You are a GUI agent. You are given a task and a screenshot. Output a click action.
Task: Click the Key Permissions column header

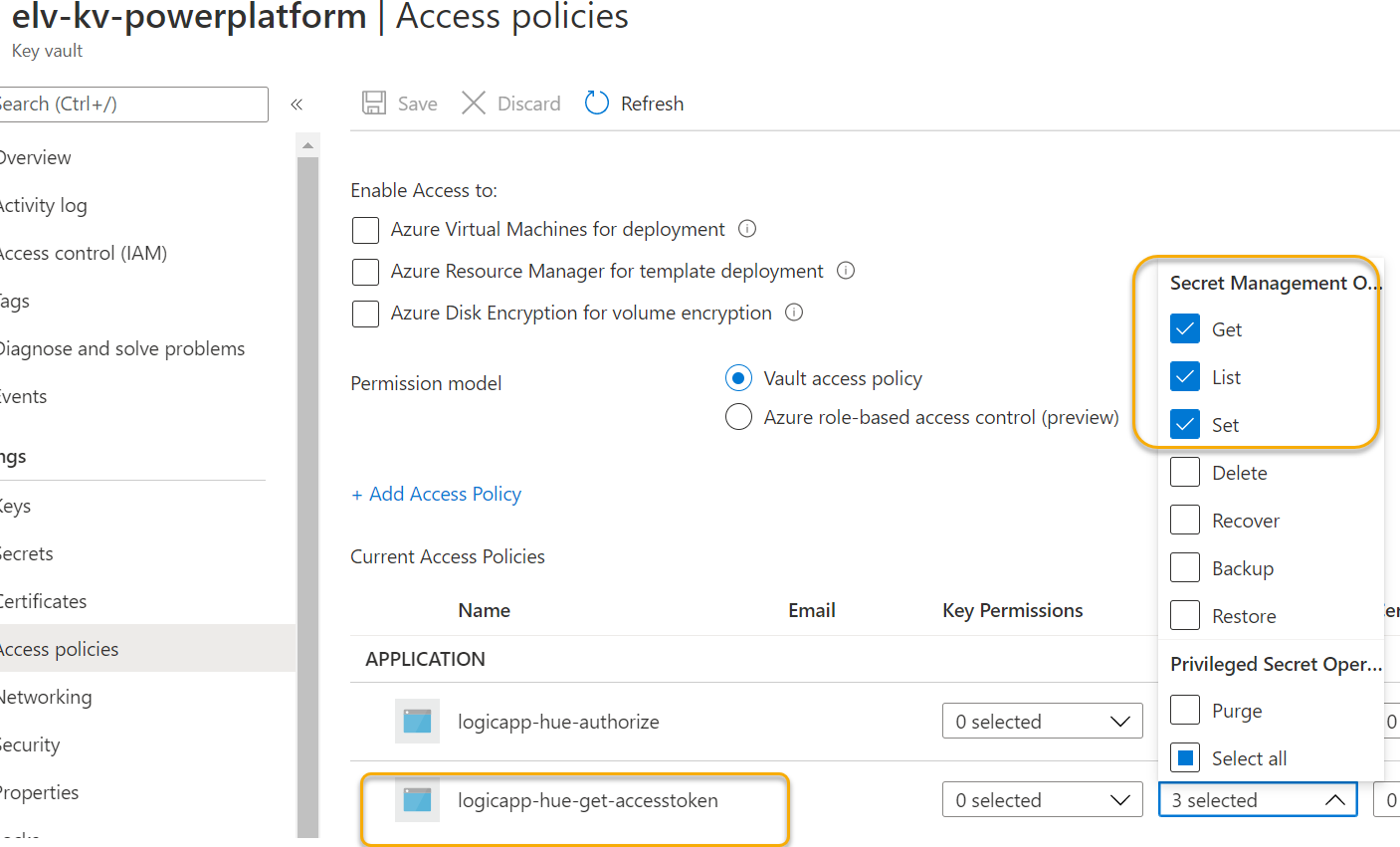click(1013, 610)
